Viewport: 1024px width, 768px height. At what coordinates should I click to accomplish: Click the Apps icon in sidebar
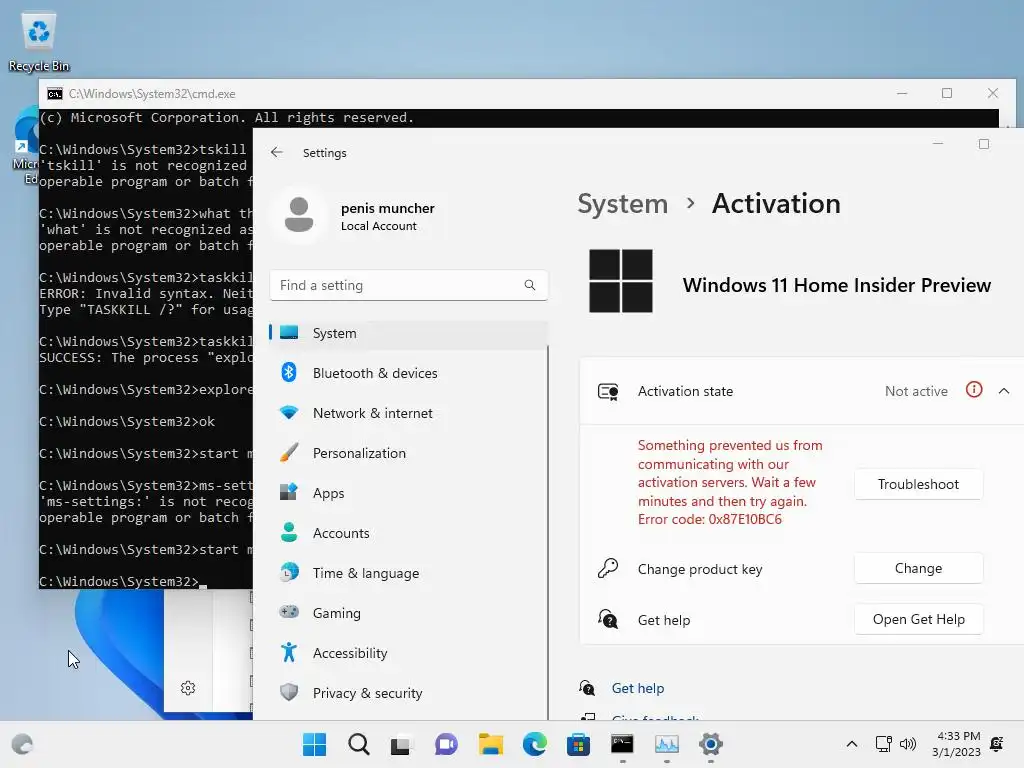coord(289,492)
